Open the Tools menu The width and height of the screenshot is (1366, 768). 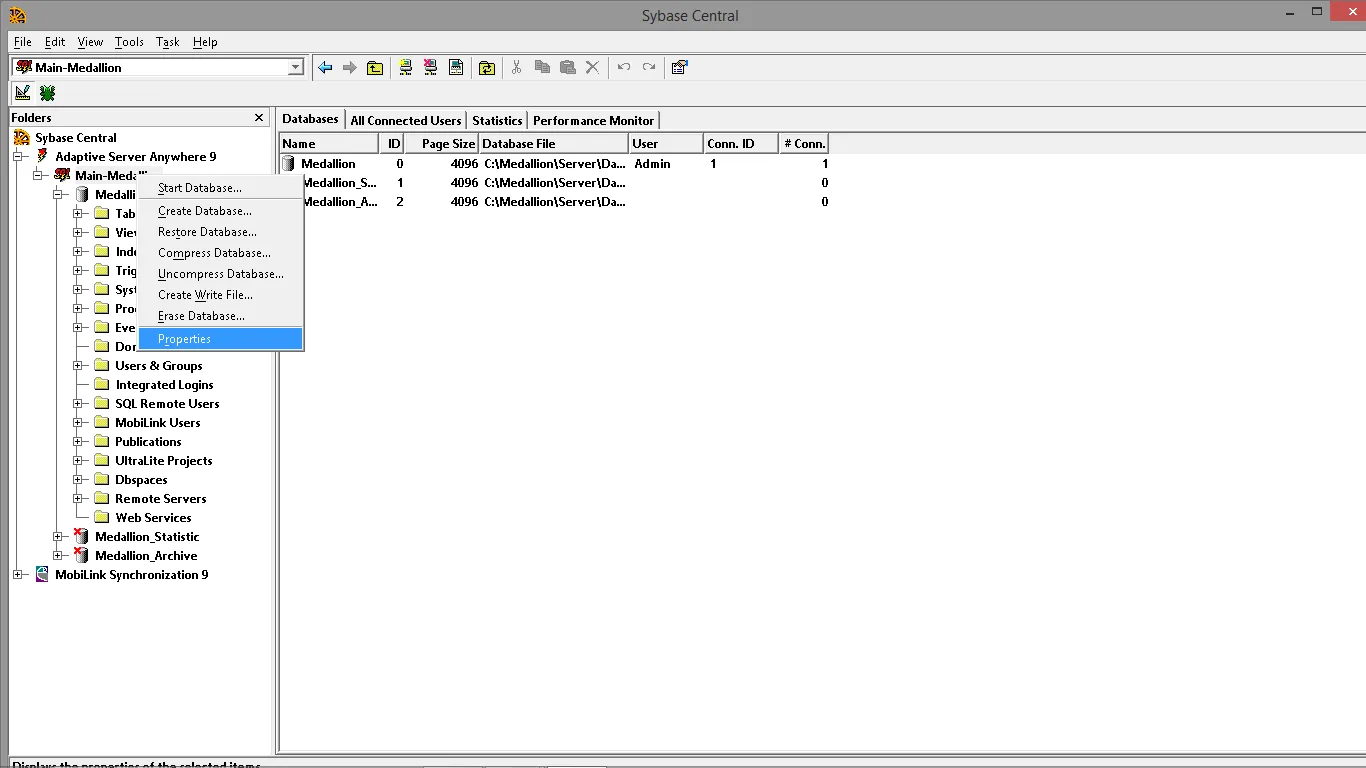coord(129,42)
